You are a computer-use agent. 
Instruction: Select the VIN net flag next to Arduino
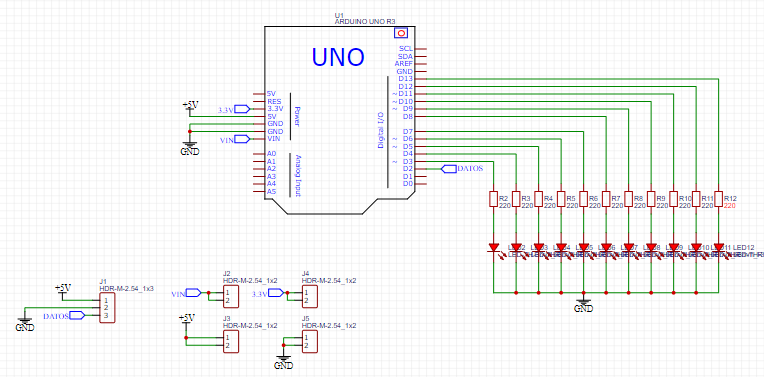click(242, 139)
